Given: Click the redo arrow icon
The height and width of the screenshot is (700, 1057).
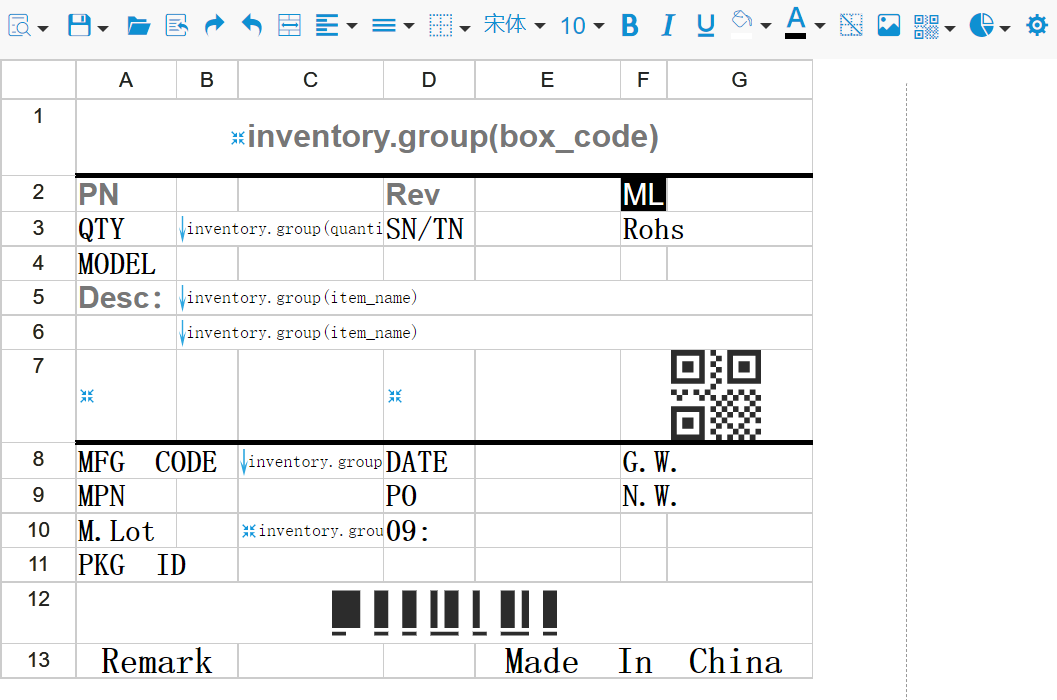Looking at the screenshot, I should click(x=214, y=26).
